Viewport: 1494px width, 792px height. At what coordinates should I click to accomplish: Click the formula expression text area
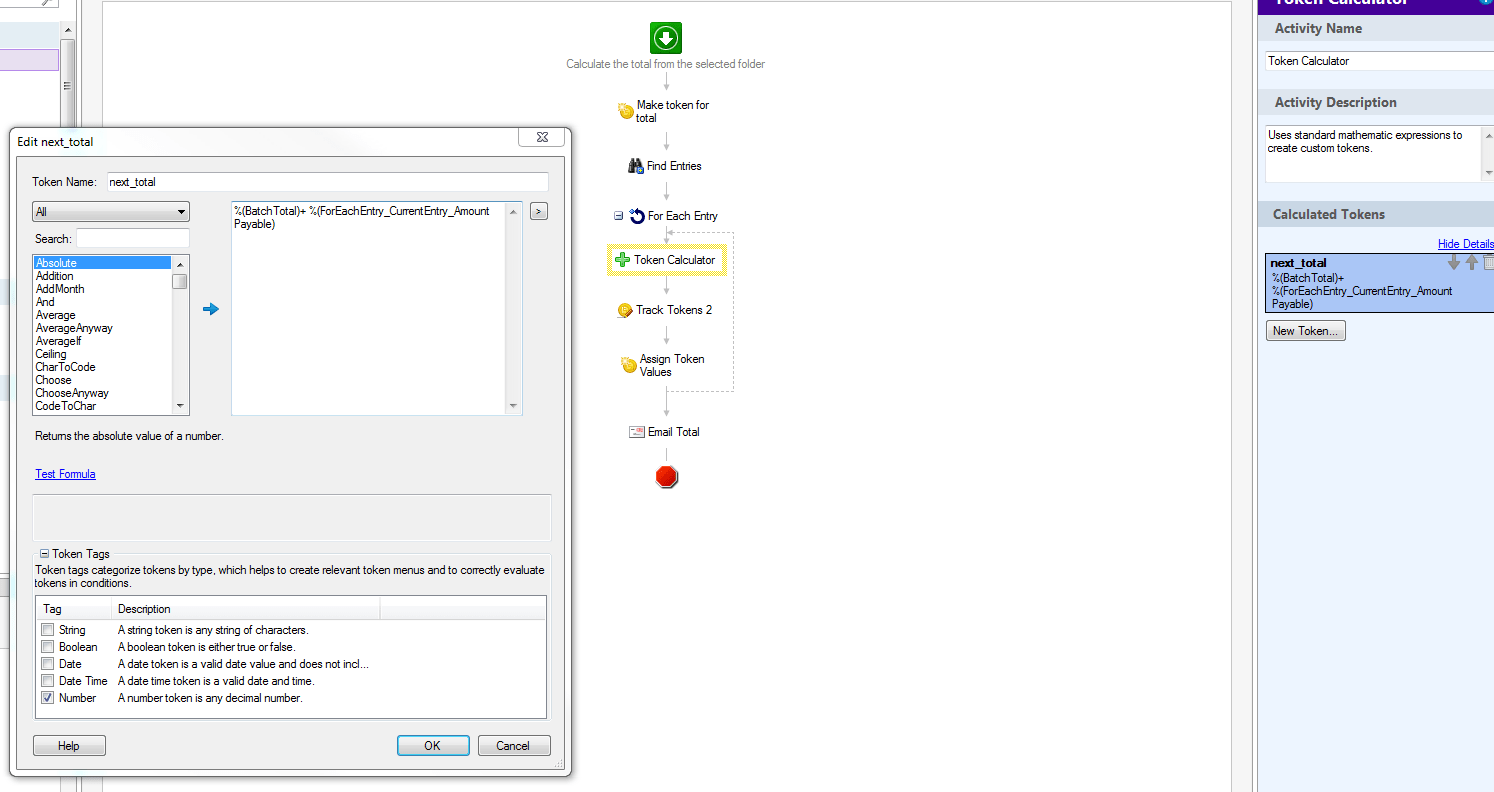click(x=370, y=309)
